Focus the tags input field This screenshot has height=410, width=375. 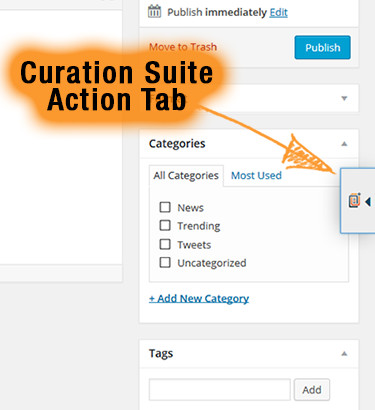pyautogui.click(x=220, y=389)
